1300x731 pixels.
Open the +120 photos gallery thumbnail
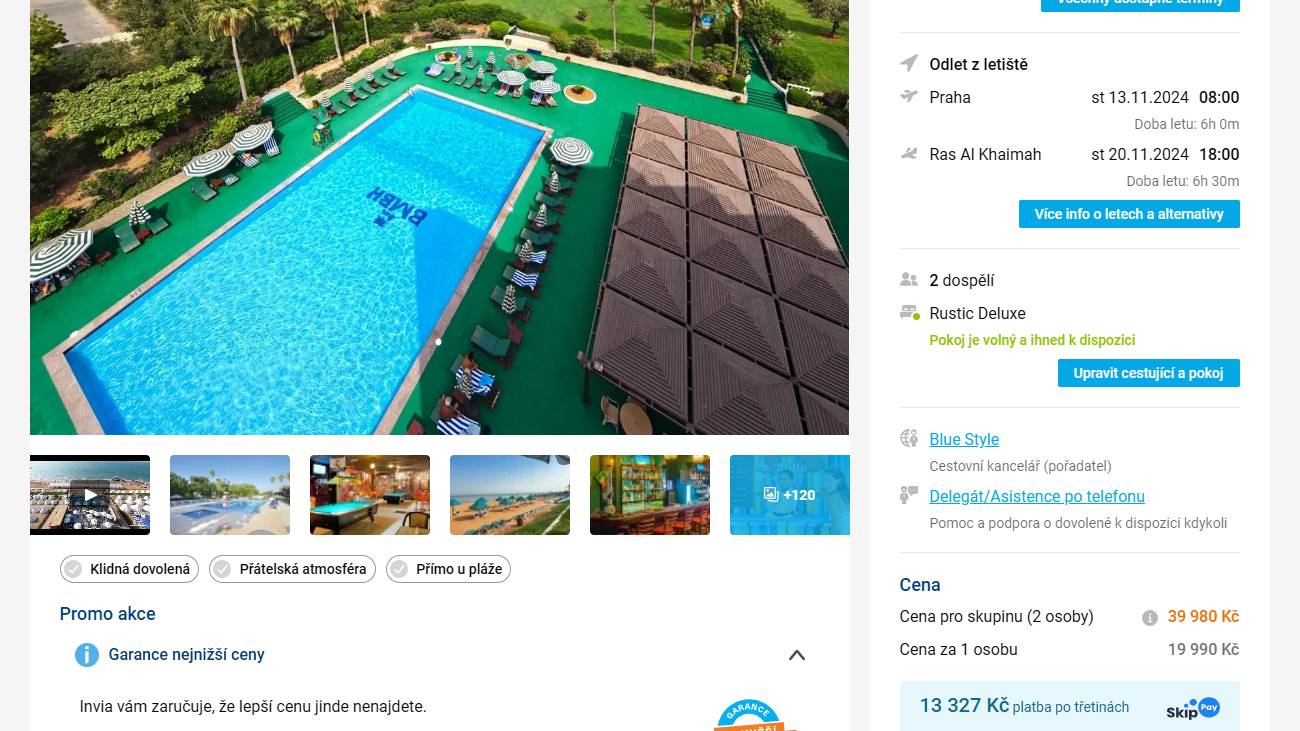(790, 495)
